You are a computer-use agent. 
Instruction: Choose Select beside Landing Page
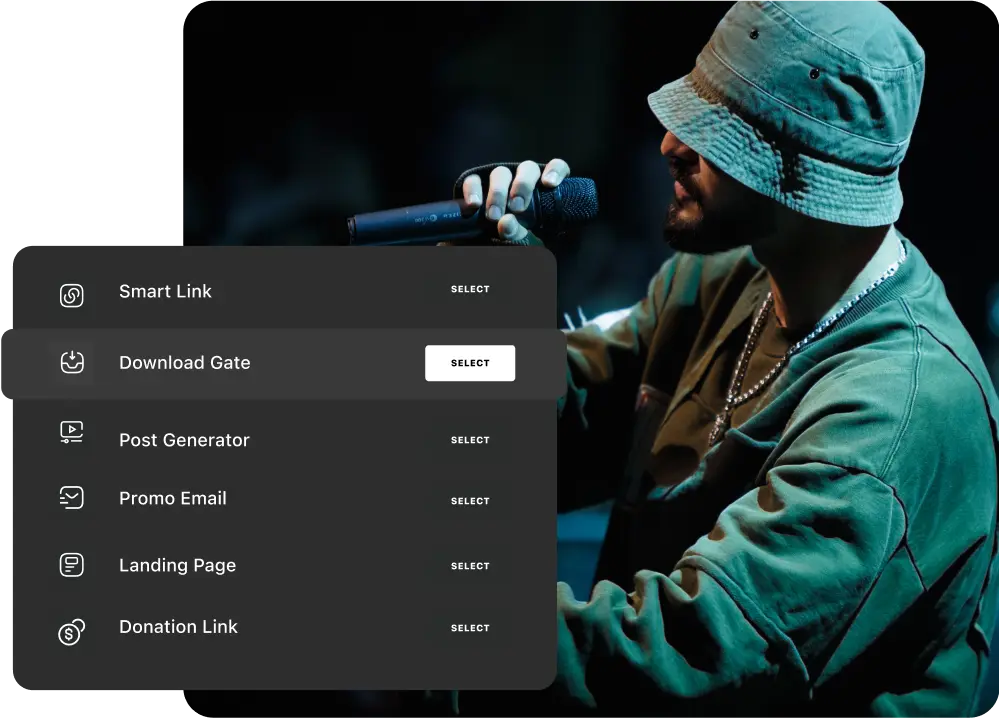pyautogui.click(x=470, y=566)
